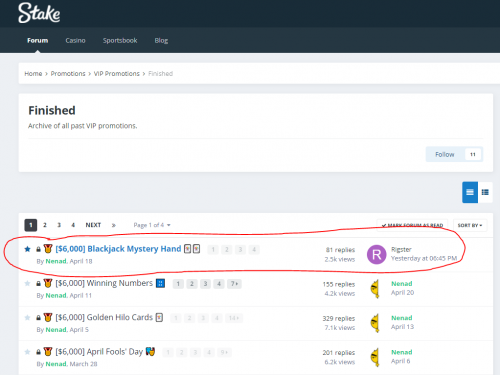Open last poster Nenad beside April 6
This screenshot has width=500, height=375.
pyautogui.click(x=402, y=352)
